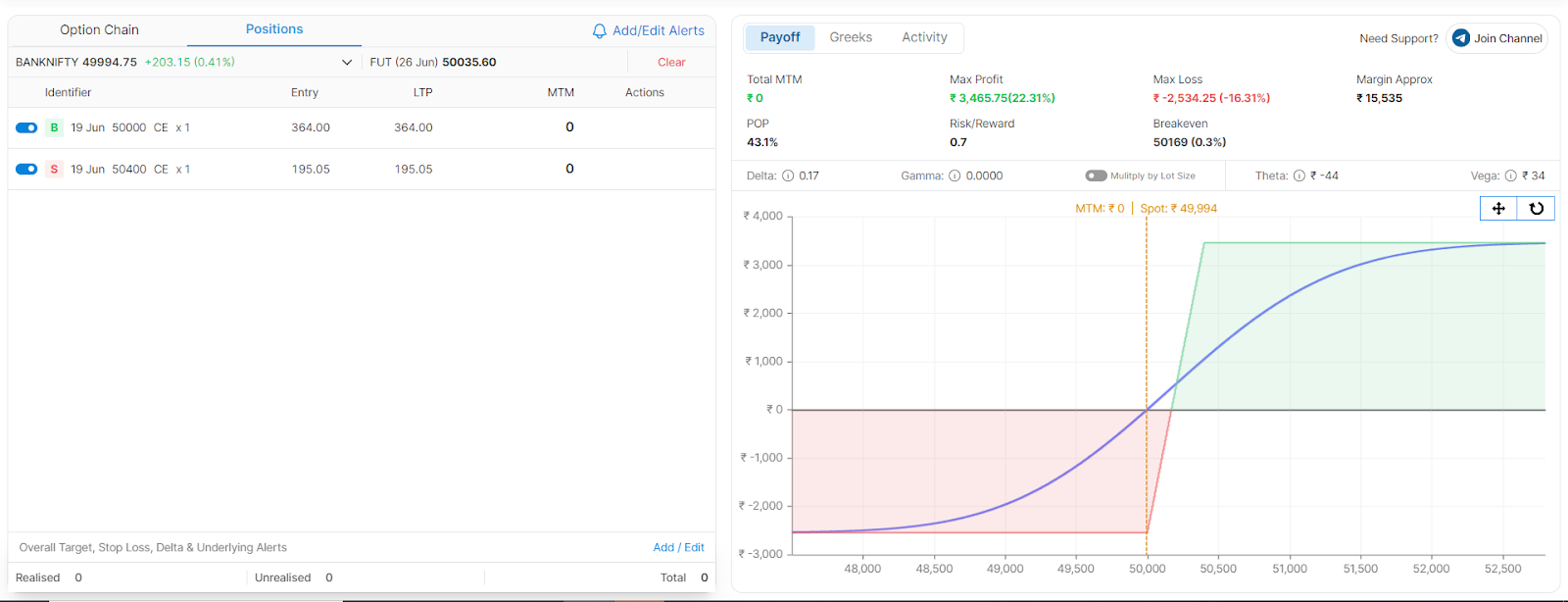Click the Identifier column header
Screen dimensions: 1568x602
pos(68,93)
